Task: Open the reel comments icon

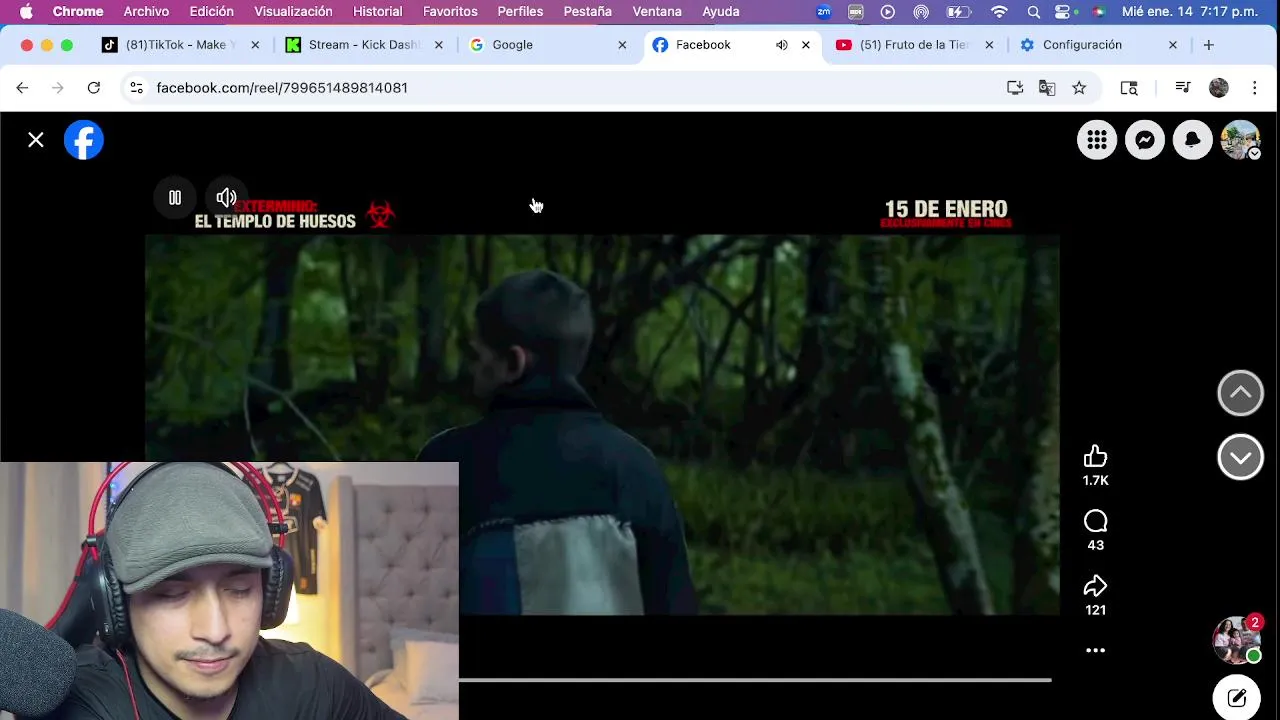Action: pyautogui.click(x=1096, y=521)
